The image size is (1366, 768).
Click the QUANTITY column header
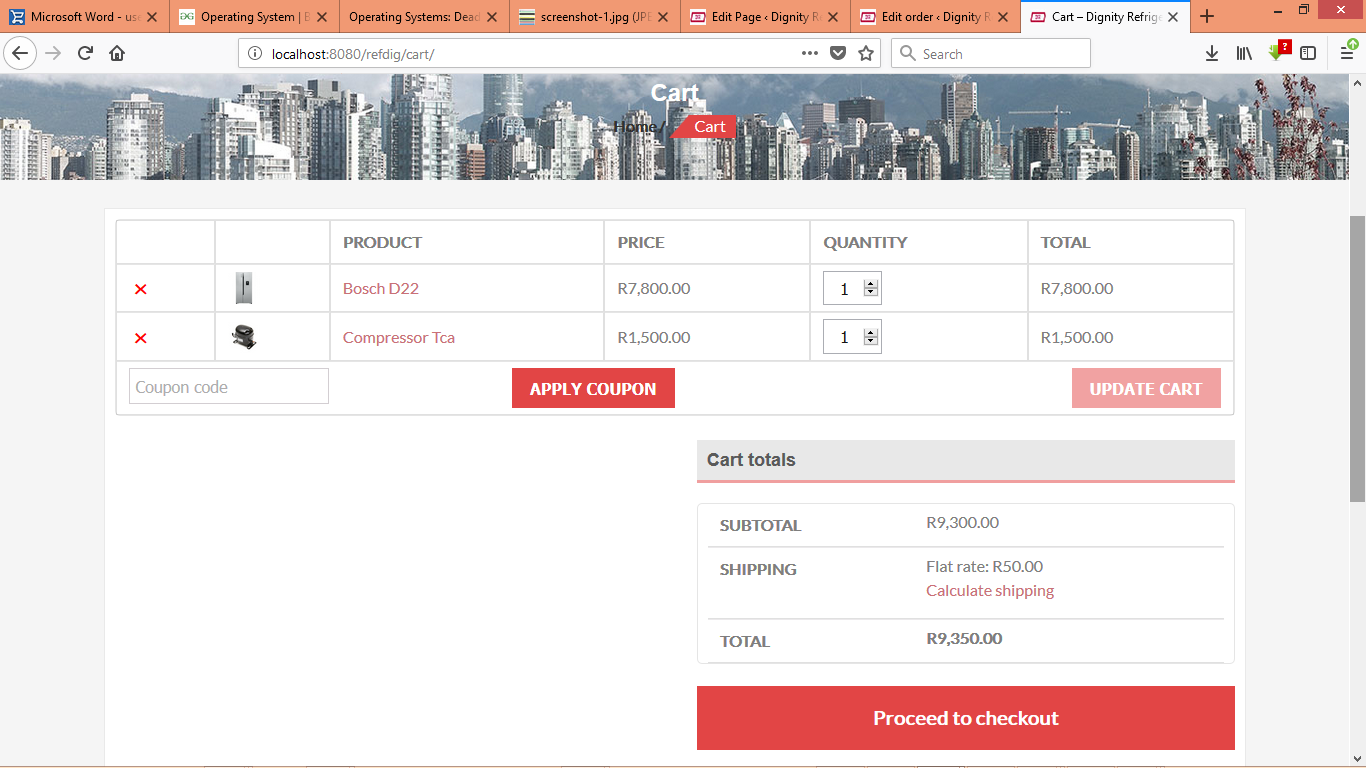(x=865, y=242)
